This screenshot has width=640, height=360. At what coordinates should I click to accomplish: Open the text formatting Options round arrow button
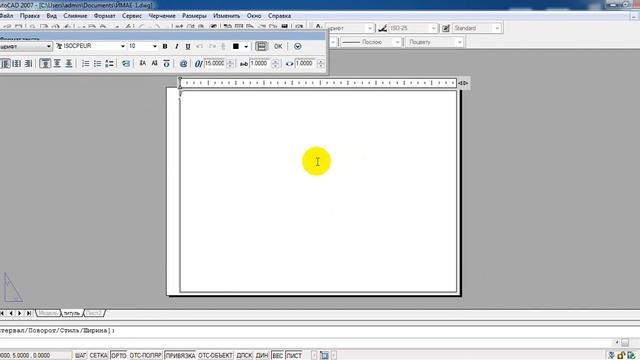(x=298, y=47)
